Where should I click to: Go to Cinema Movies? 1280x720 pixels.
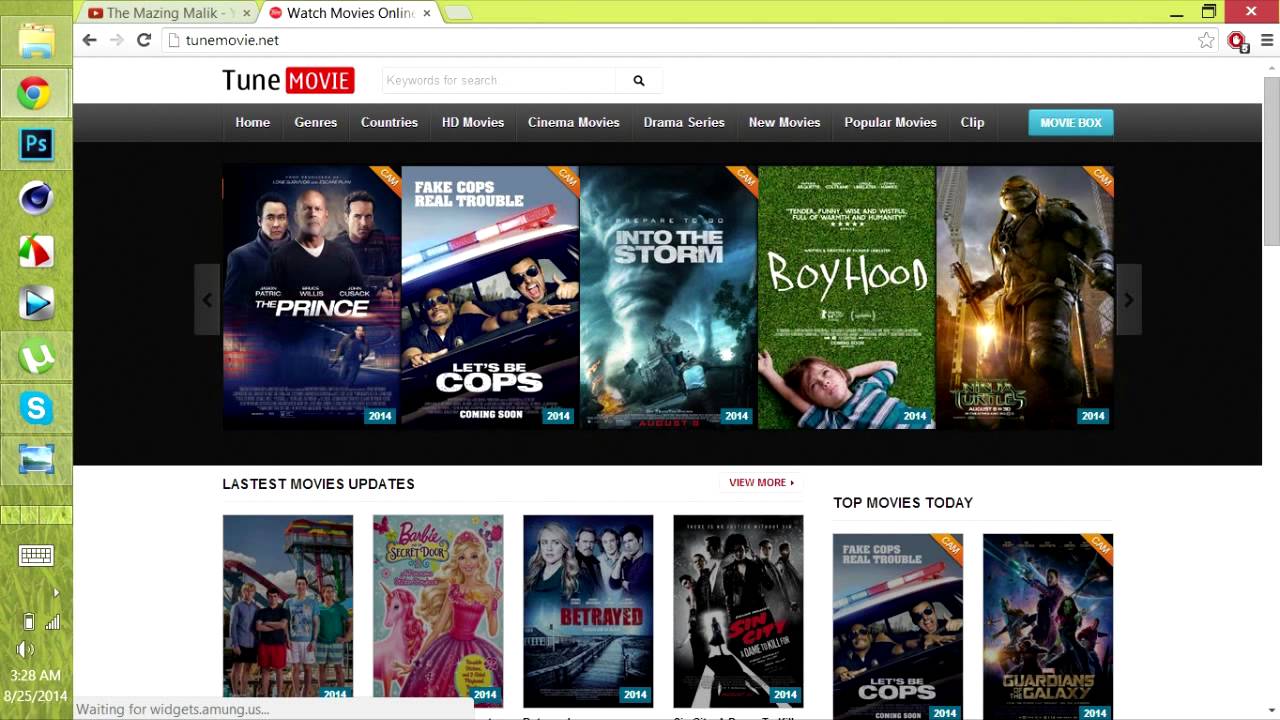pos(574,122)
